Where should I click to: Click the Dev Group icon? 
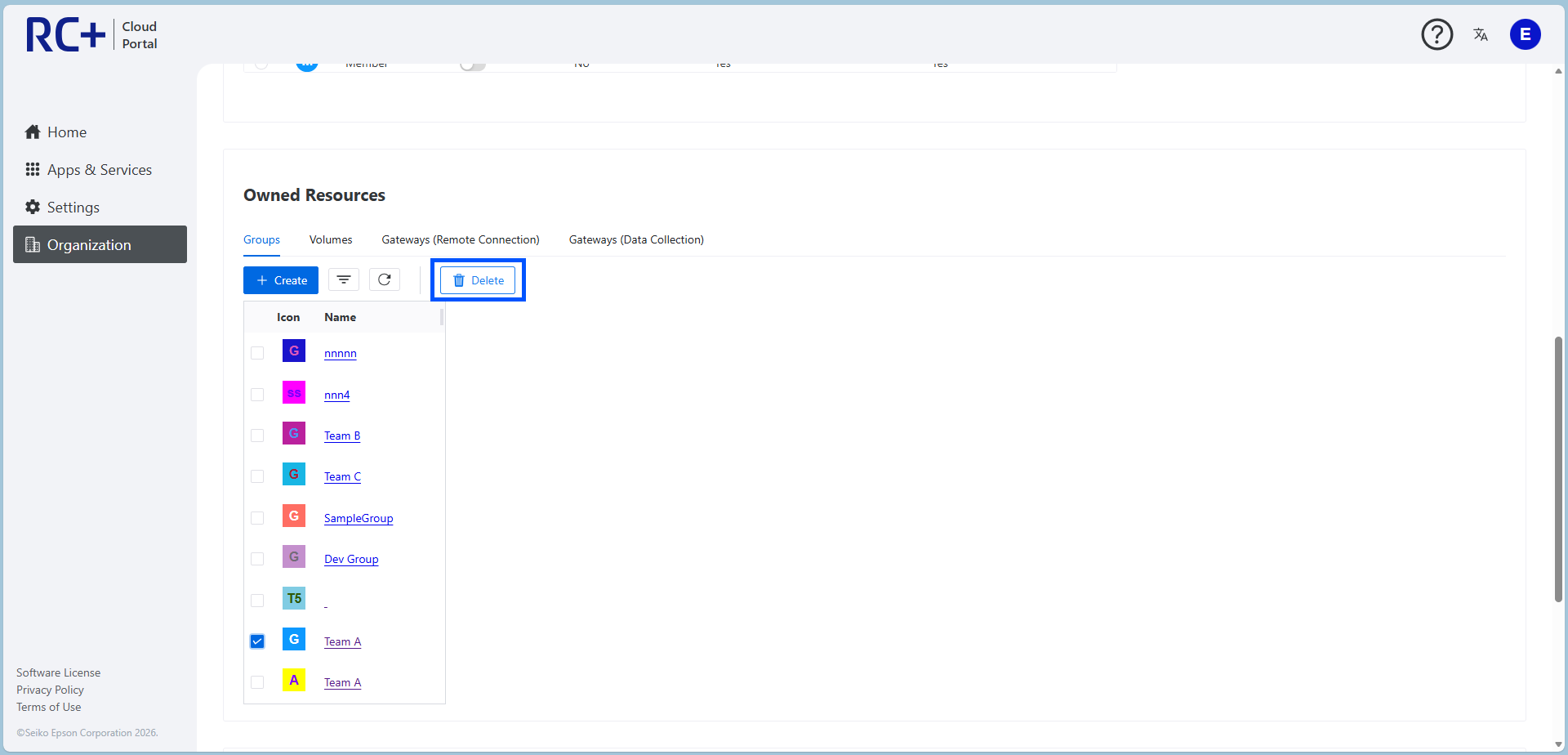pos(294,557)
